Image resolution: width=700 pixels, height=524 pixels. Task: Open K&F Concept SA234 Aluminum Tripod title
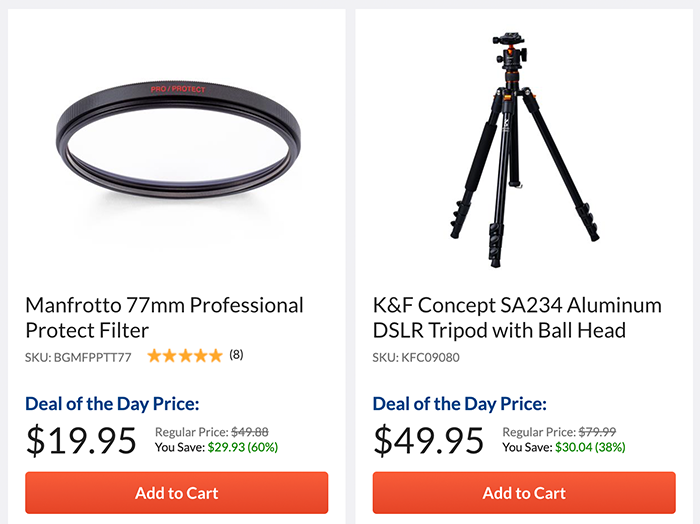tap(517, 317)
